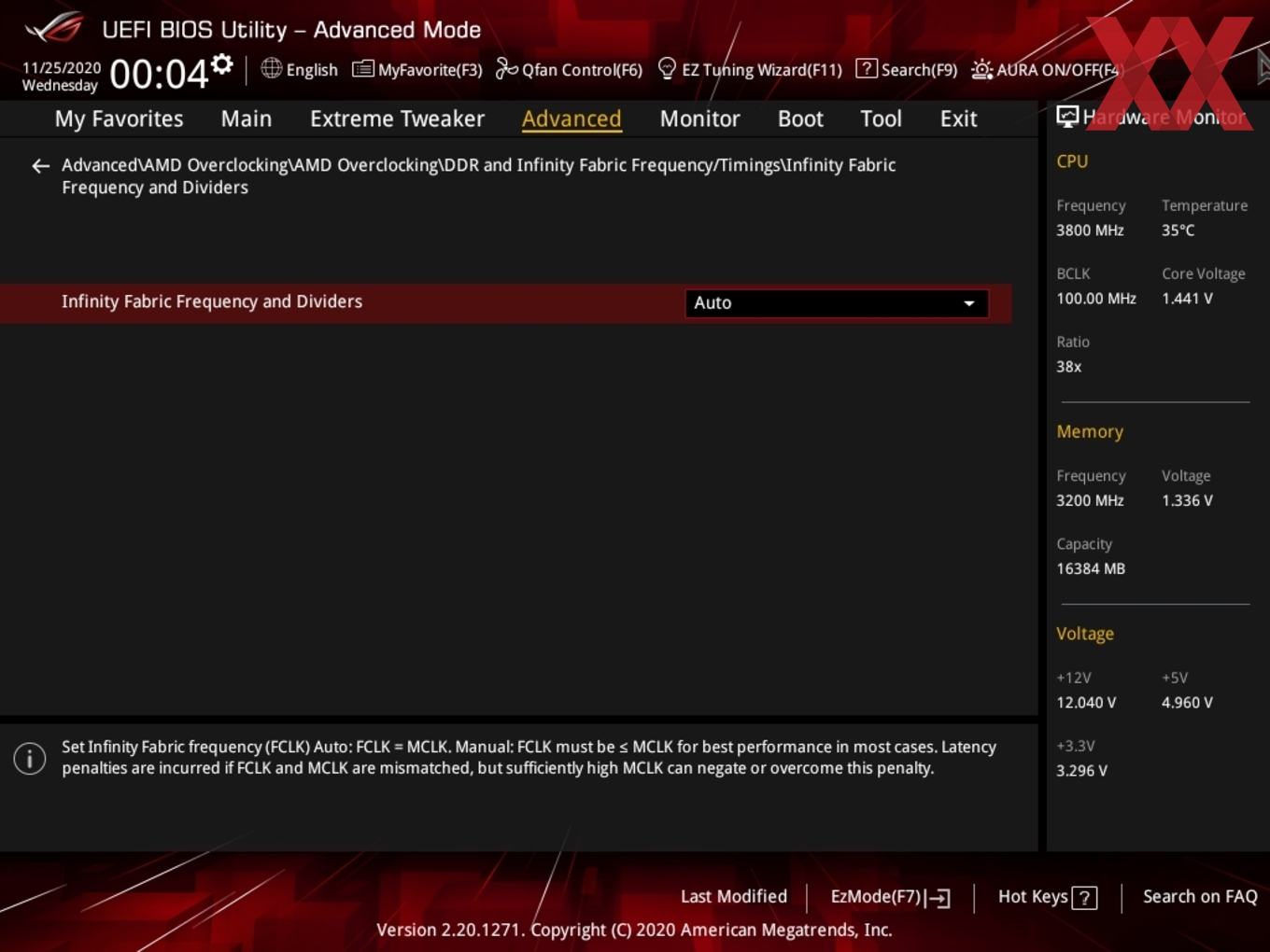Click the version copyright text

tap(634, 930)
